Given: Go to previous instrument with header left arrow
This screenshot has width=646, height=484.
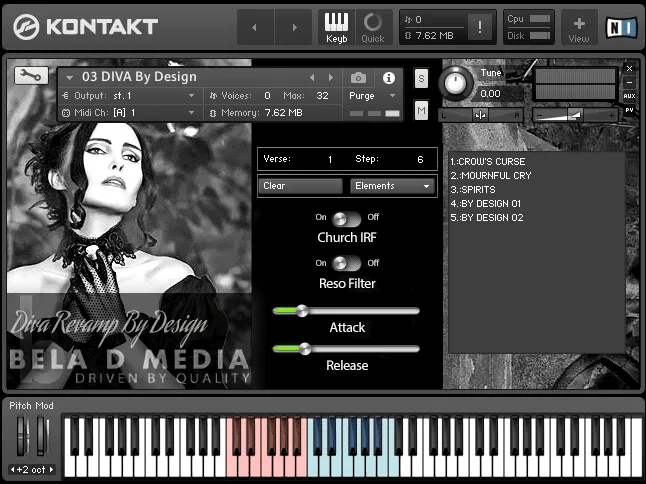Looking at the screenshot, I should [255, 28].
